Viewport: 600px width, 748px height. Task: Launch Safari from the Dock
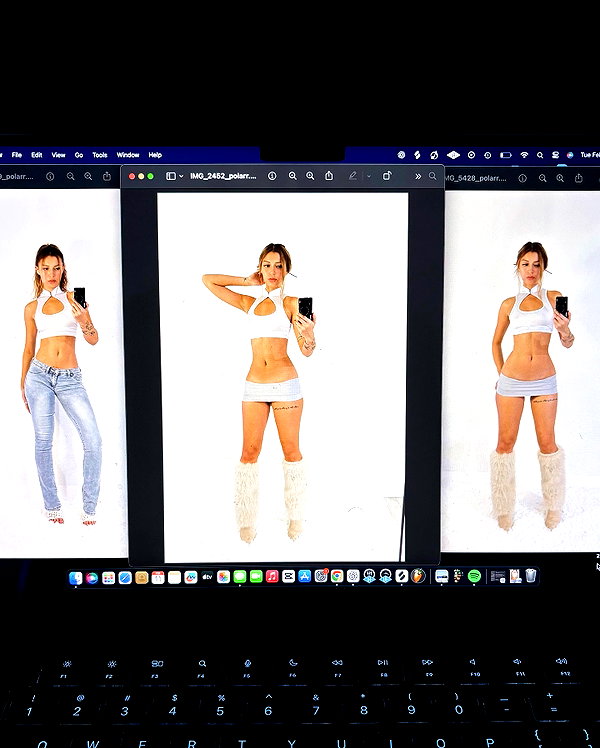click(x=125, y=577)
